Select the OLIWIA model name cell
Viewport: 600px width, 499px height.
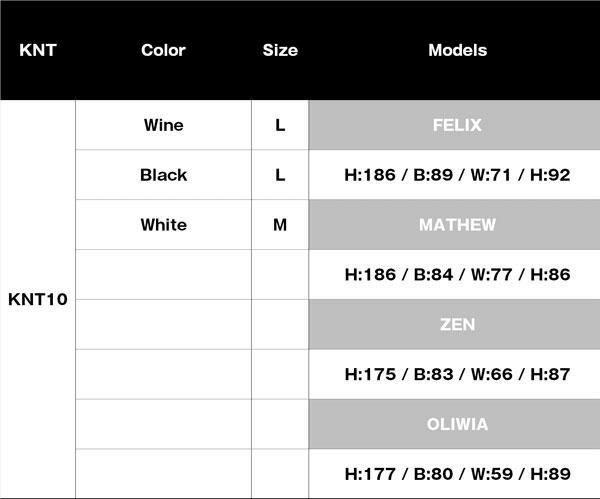(x=457, y=424)
